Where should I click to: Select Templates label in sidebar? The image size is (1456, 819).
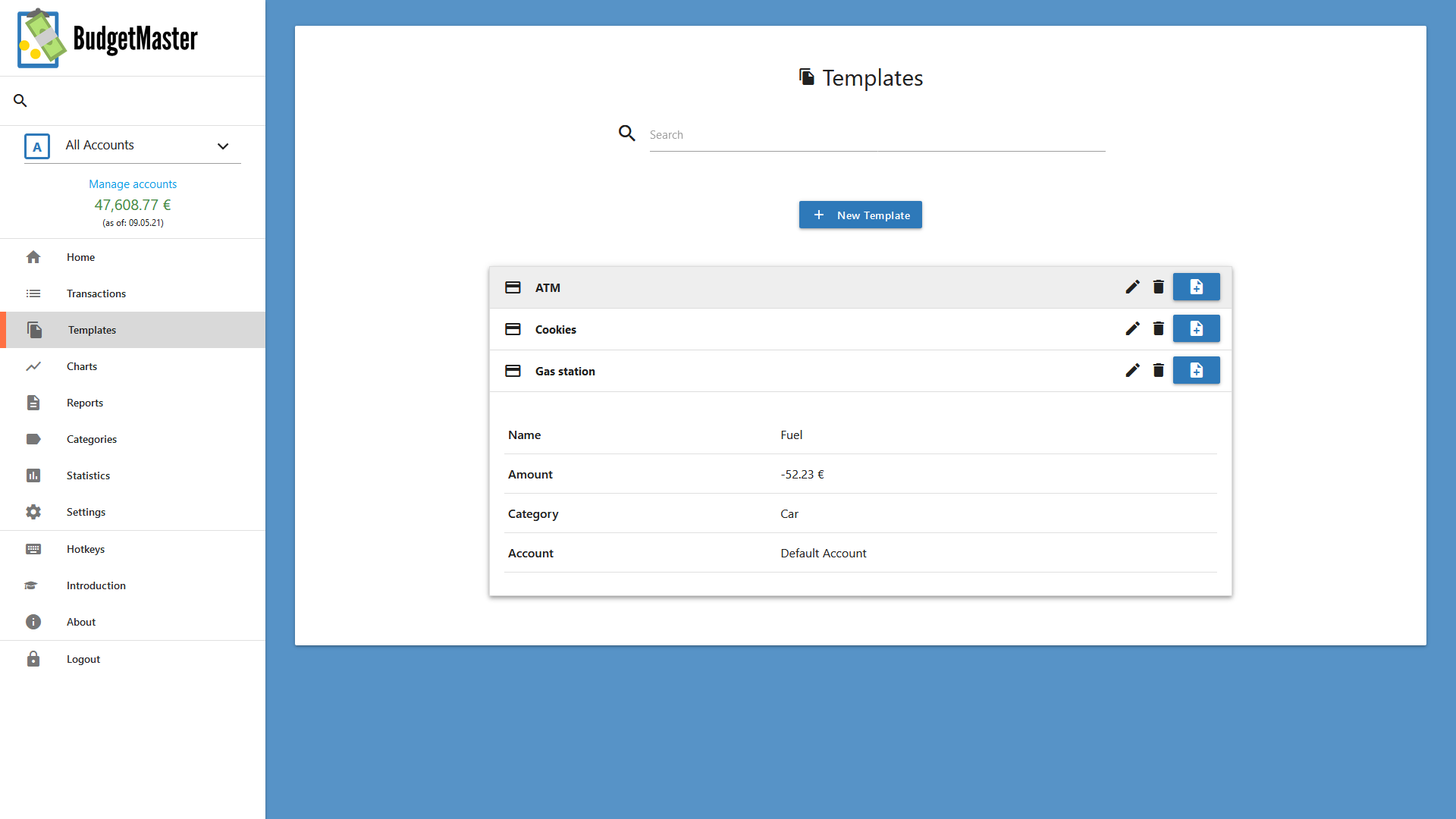click(x=92, y=330)
